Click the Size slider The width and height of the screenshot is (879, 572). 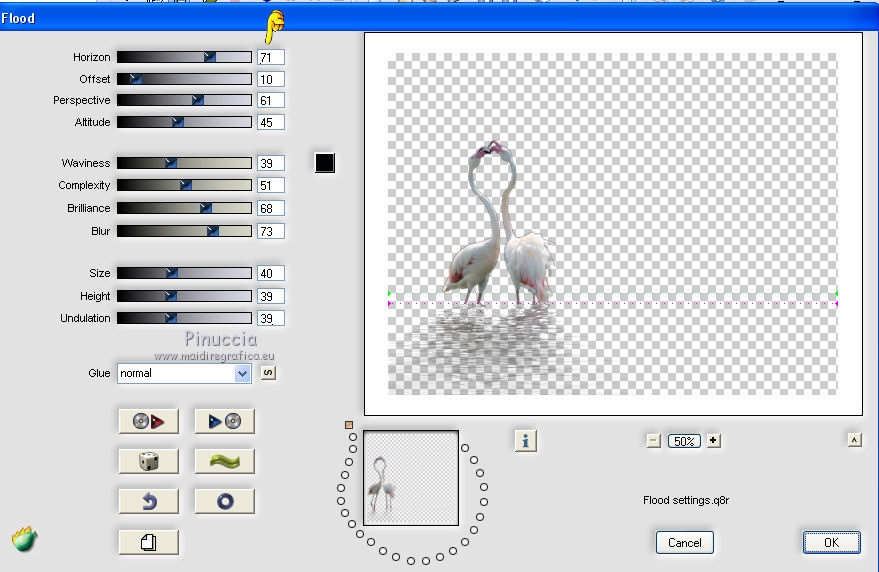point(184,273)
